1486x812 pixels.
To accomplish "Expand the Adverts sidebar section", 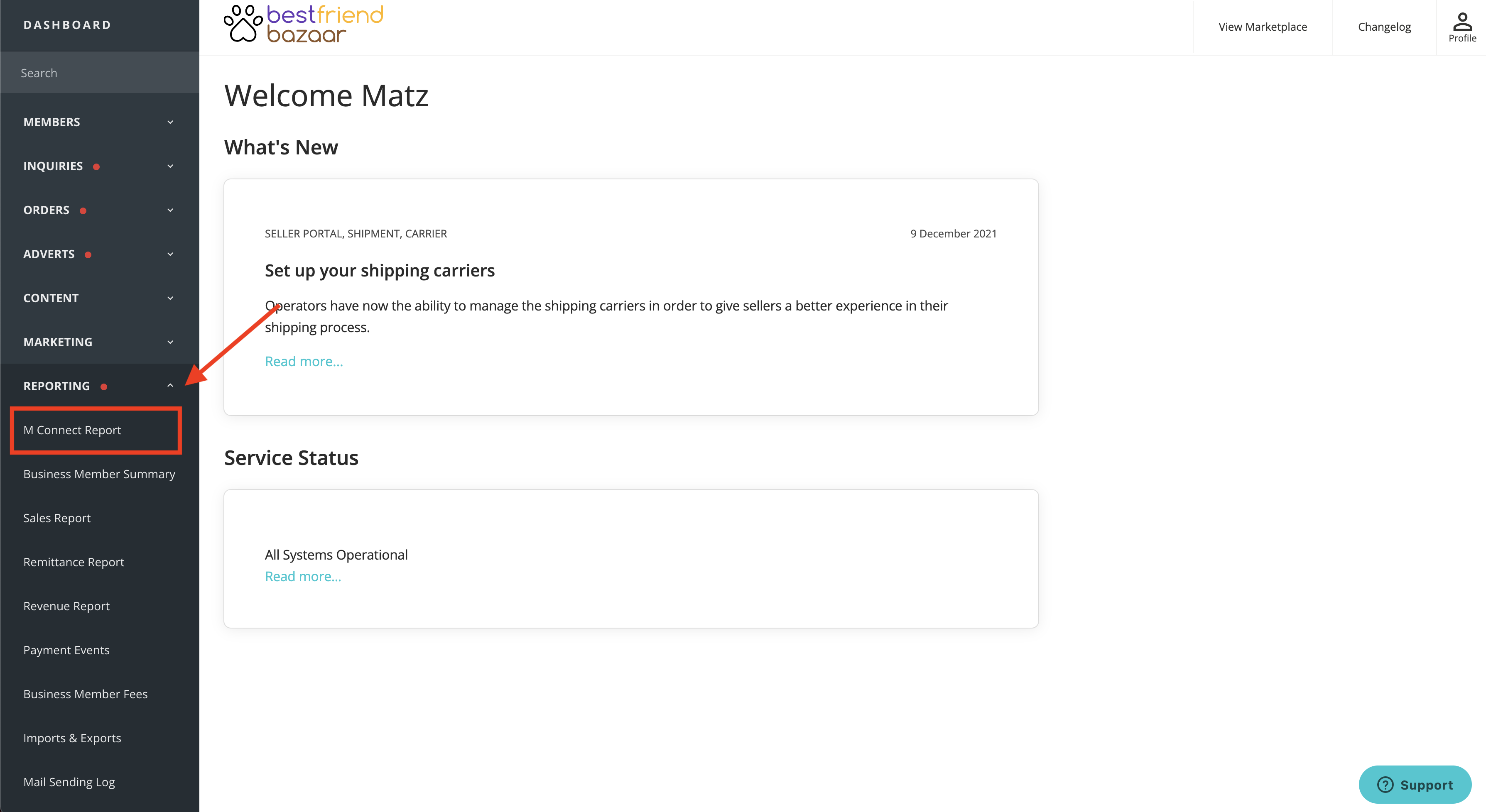I will click(99, 254).
